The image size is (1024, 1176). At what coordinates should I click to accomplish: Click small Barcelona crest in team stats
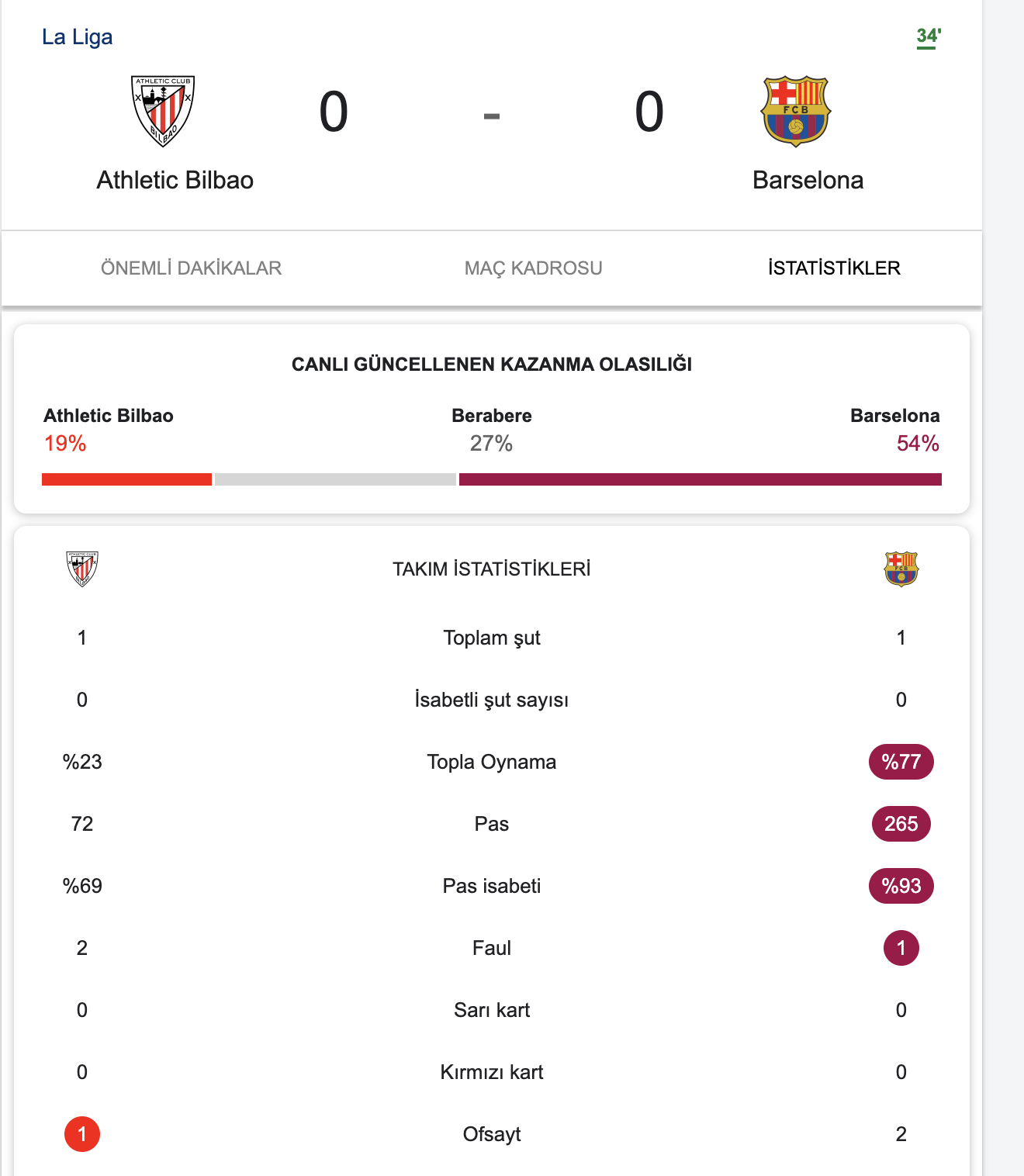point(901,569)
